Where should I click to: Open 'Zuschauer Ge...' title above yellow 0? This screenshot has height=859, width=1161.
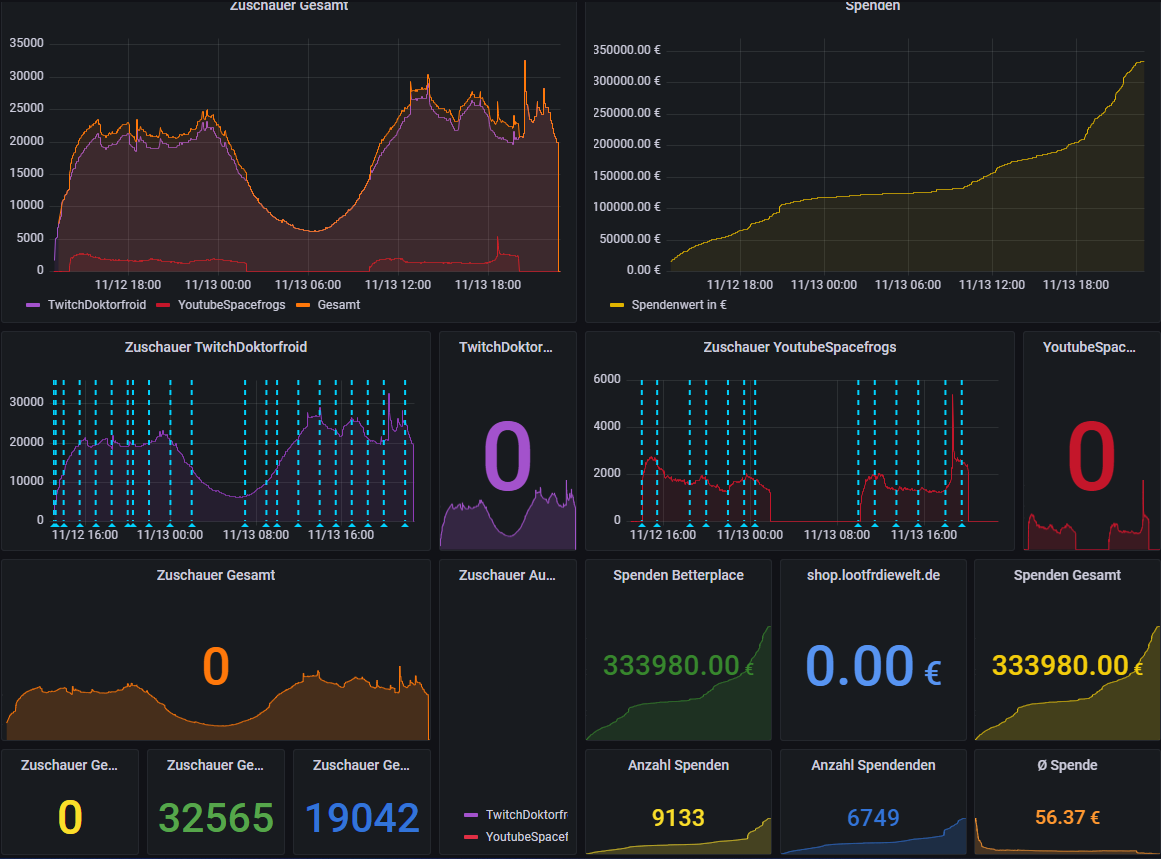point(69,765)
